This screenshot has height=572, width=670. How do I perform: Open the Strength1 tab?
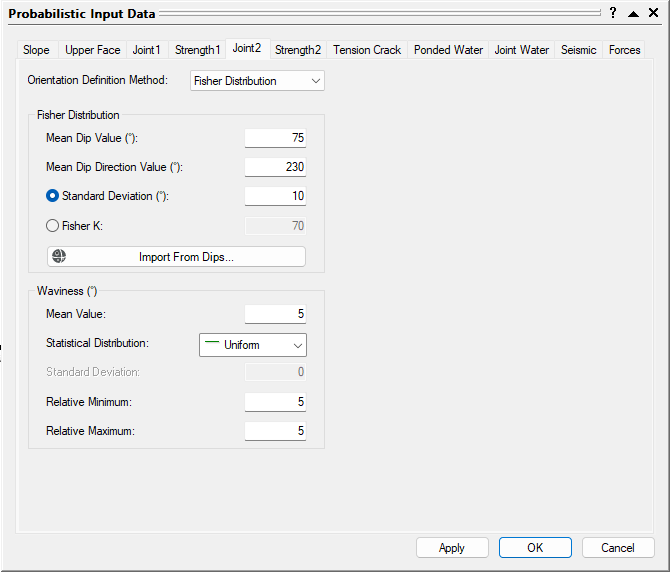coord(197,50)
